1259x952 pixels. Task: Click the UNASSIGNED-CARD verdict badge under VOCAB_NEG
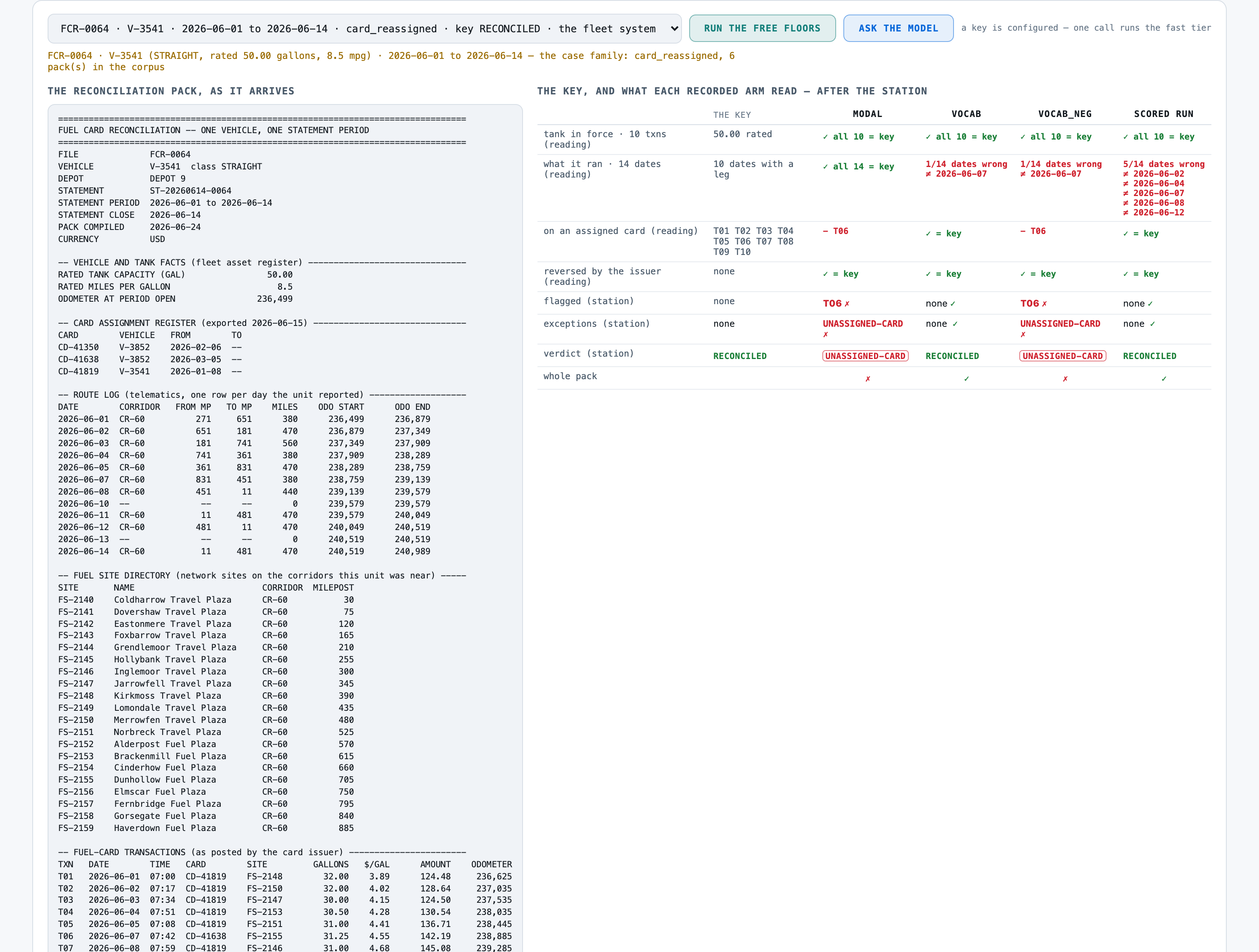point(1062,356)
